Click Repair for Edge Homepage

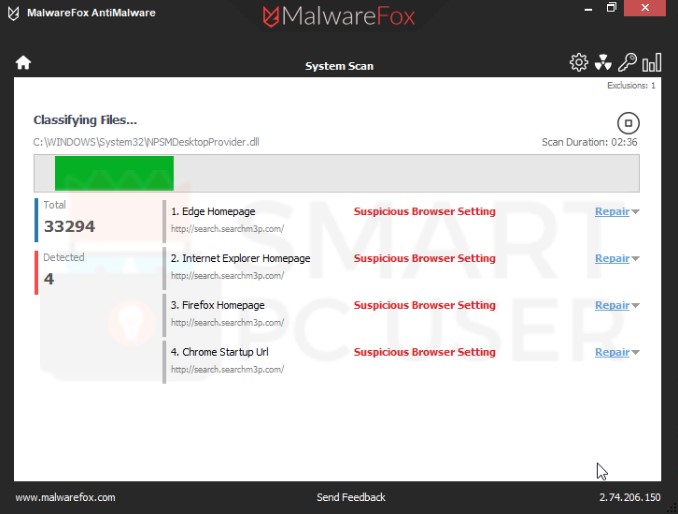coord(612,211)
